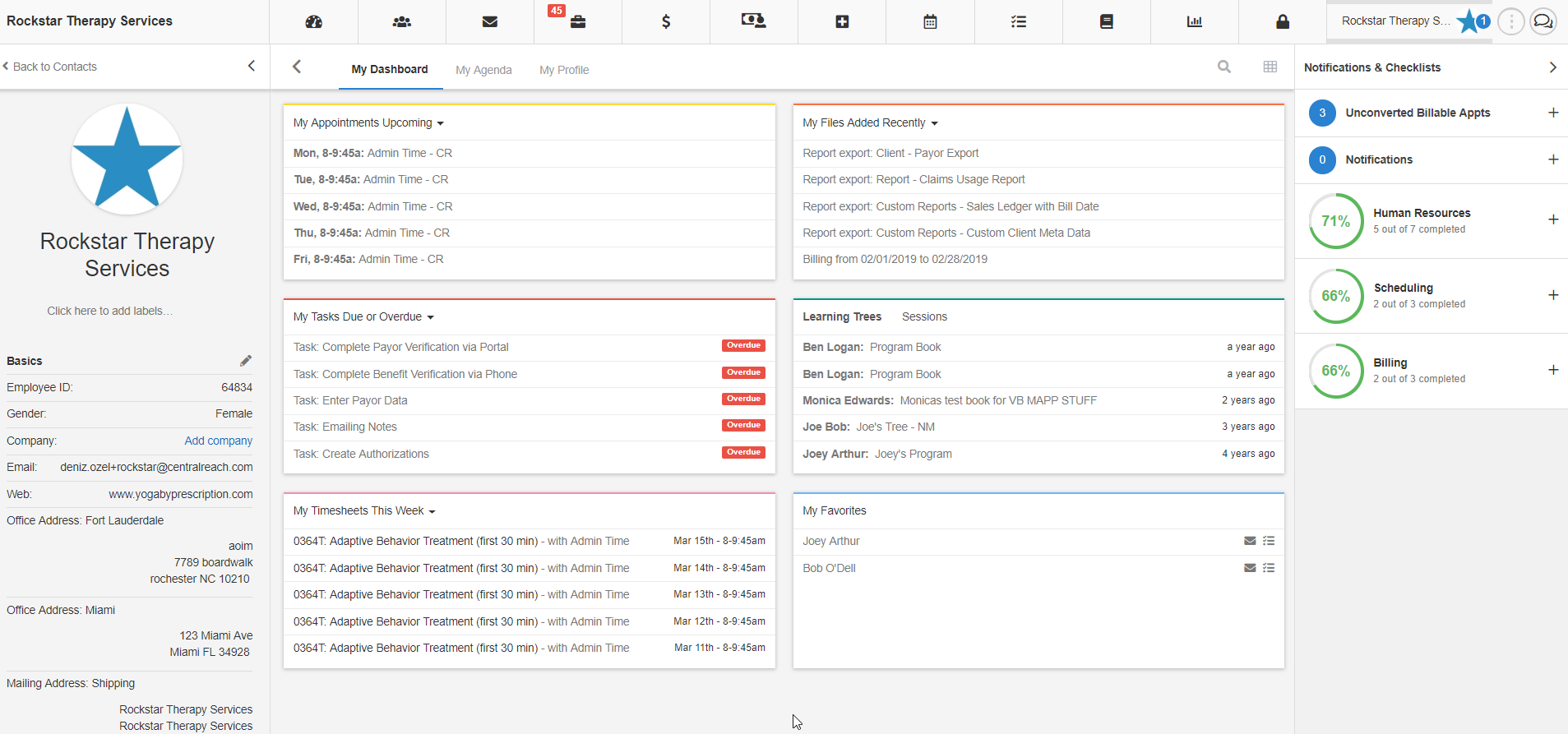Image resolution: width=1568 pixels, height=734 pixels.
Task: Open Task: Complete Payor Verification via Portal
Action: coord(401,347)
